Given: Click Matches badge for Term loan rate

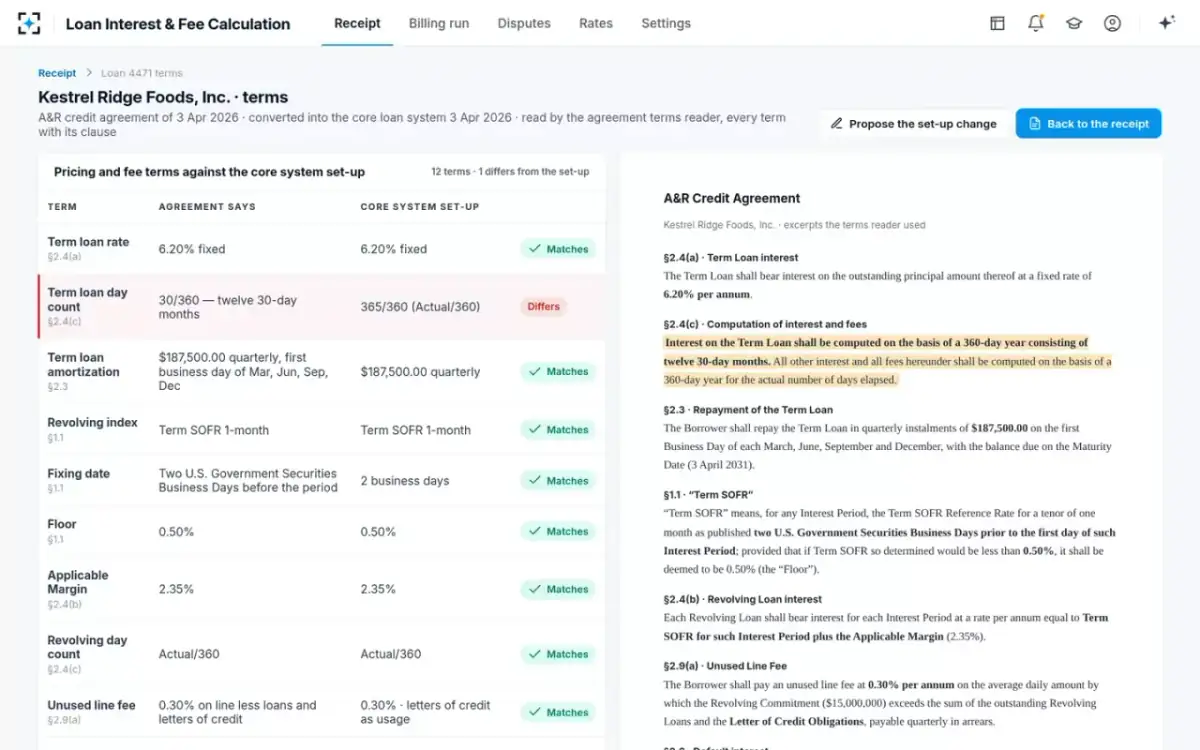Looking at the screenshot, I should point(558,249).
